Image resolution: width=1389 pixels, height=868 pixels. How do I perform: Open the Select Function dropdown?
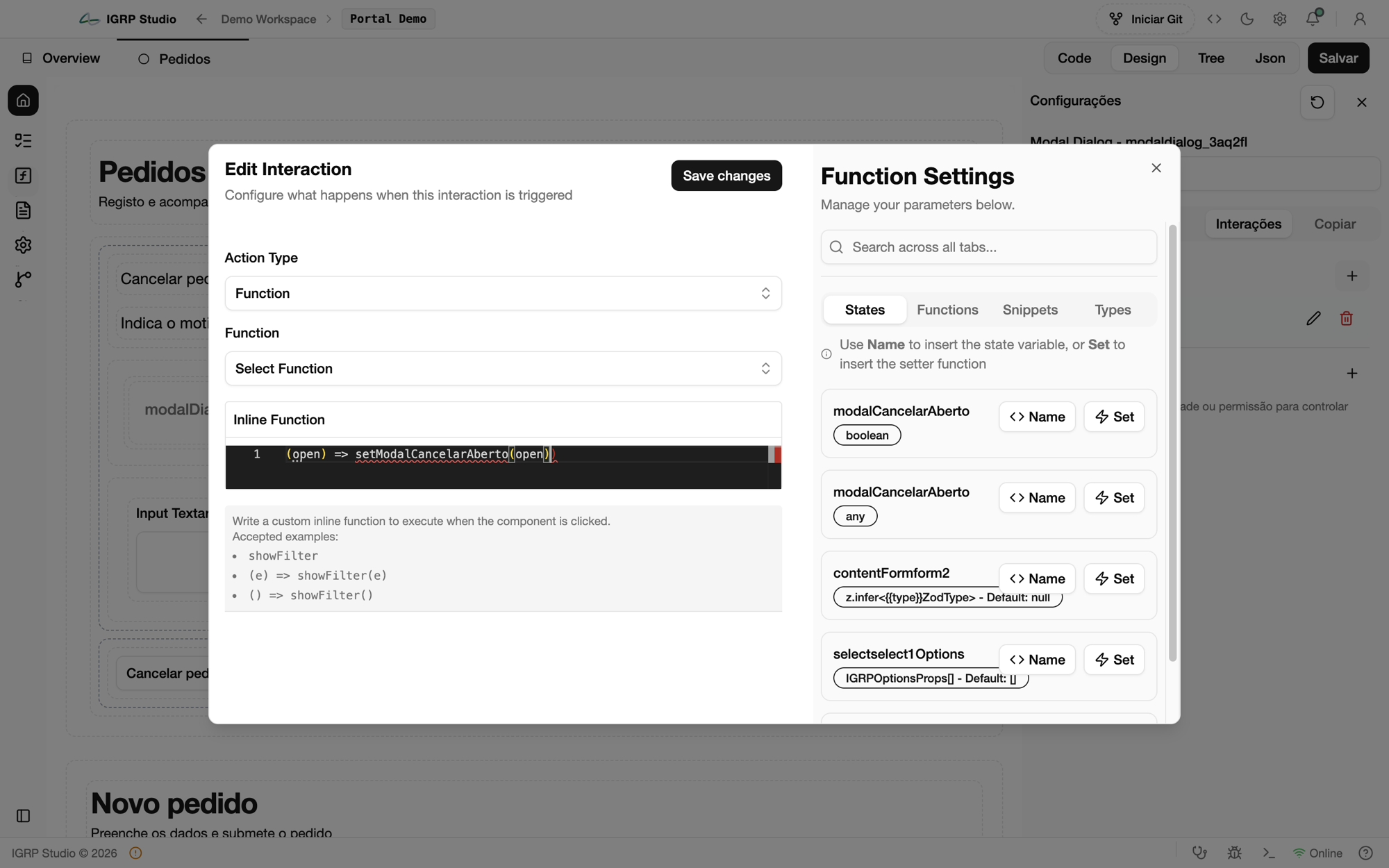point(503,369)
